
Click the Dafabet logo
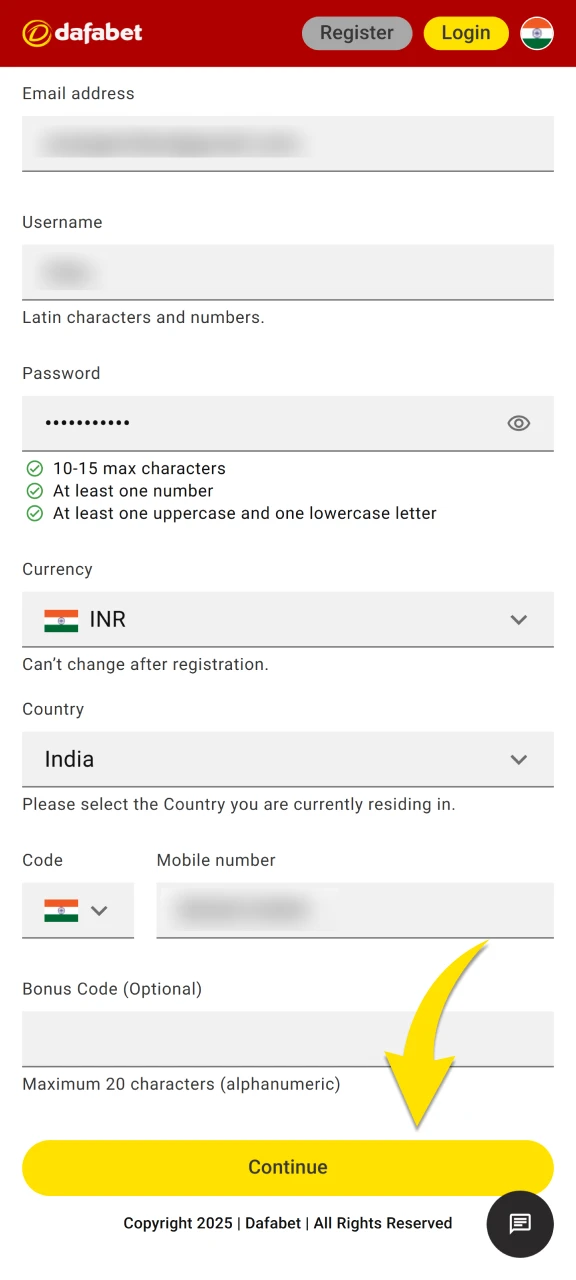[x=81, y=32]
